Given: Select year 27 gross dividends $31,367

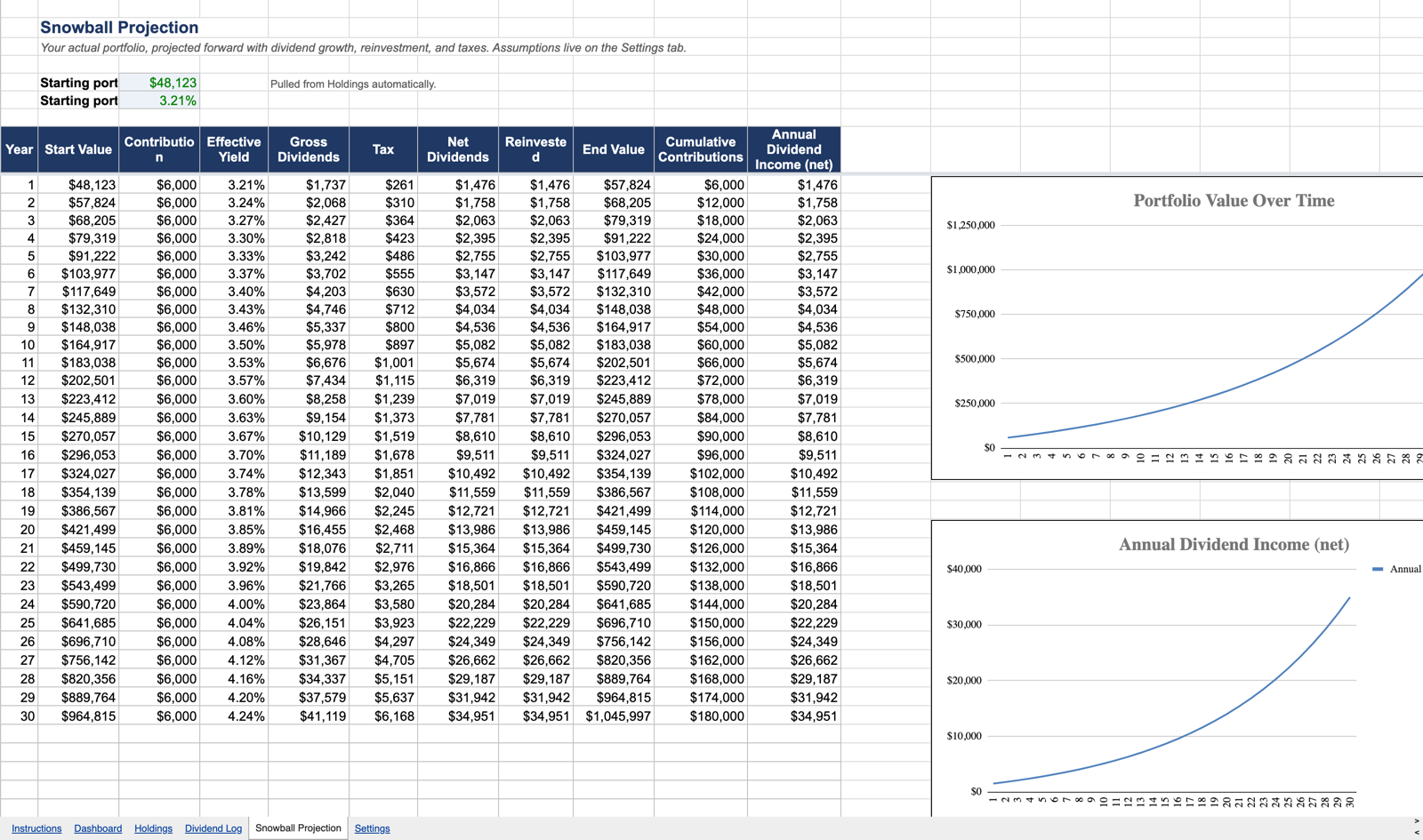Looking at the screenshot, I should 309,660.
